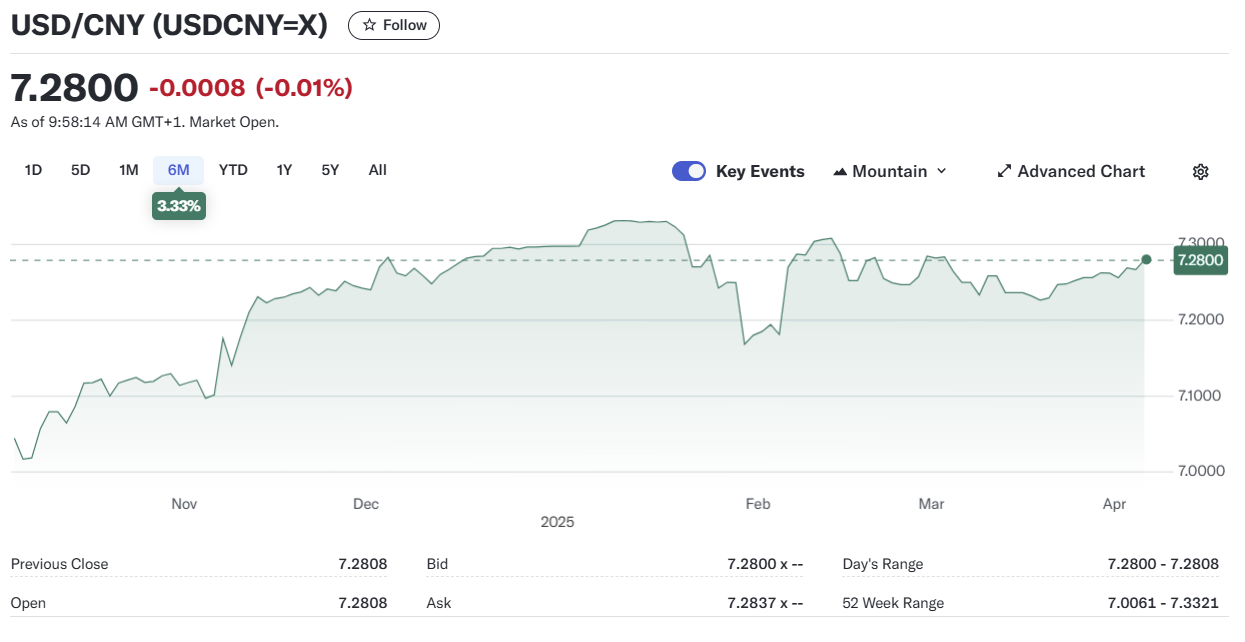Click the Advanced Chart expand arrows icon

1004,172
